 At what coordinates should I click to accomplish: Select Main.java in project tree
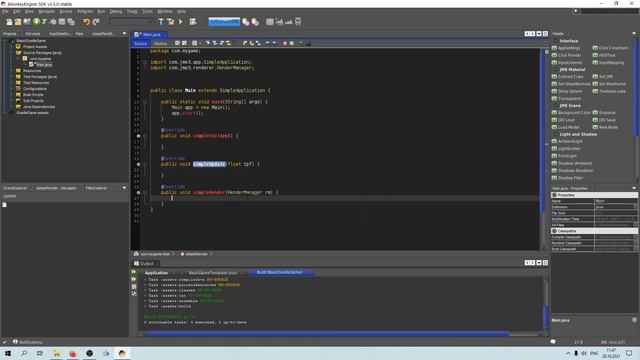[x=44, y=64]
